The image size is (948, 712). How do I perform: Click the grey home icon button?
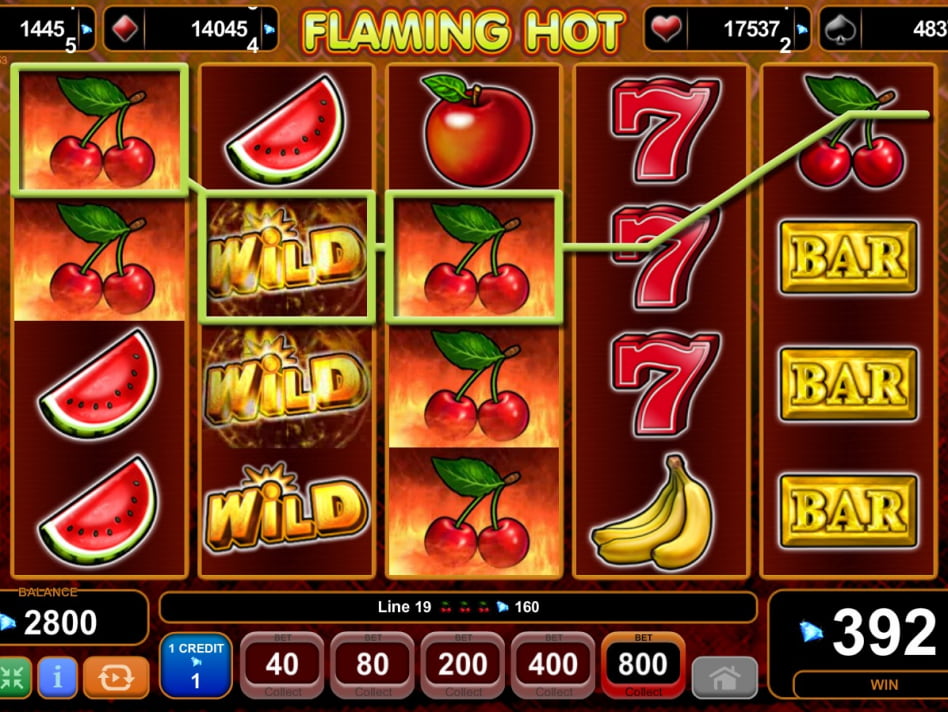click(x=724, y=678)
